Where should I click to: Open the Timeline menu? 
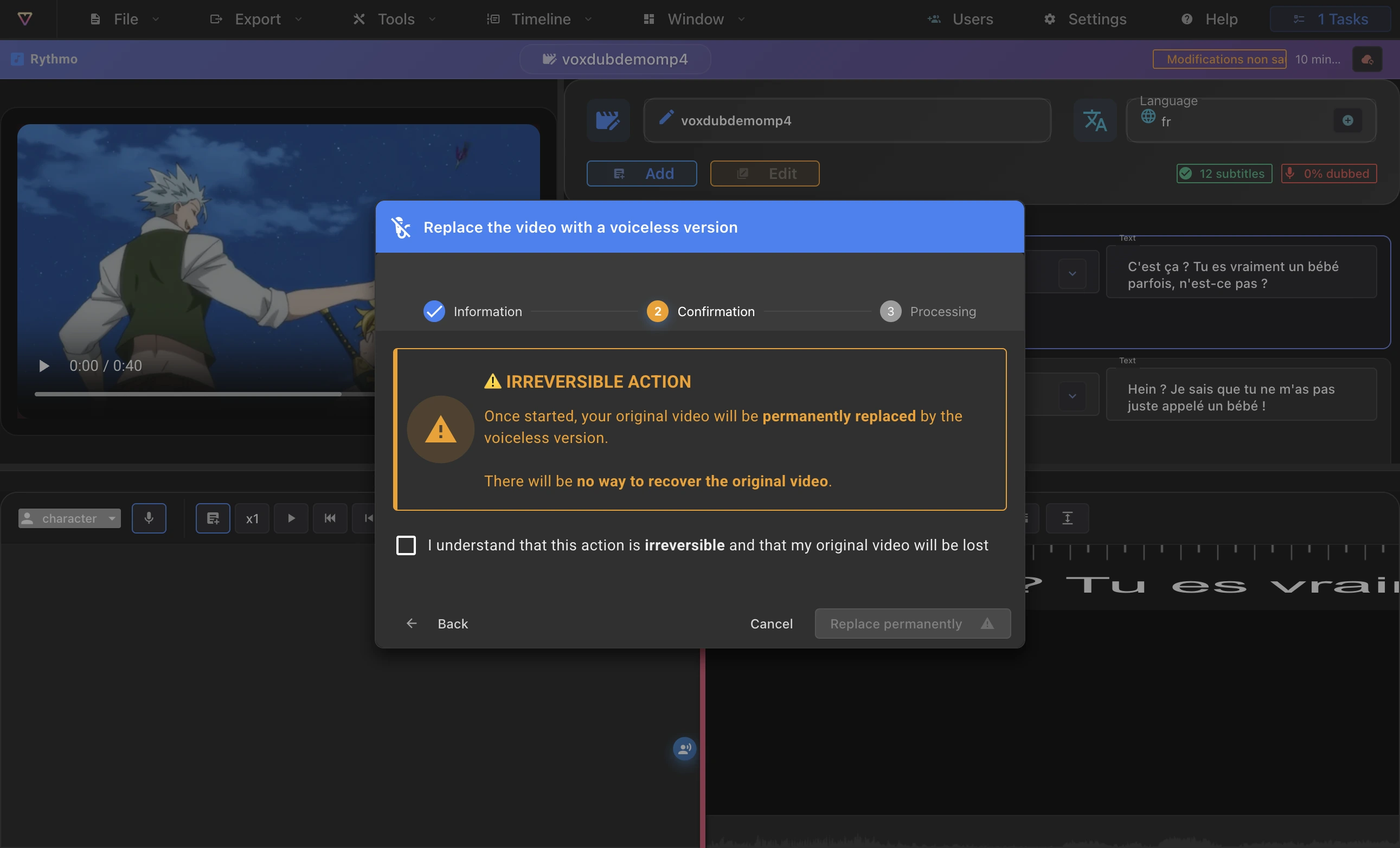pos(540,19)
